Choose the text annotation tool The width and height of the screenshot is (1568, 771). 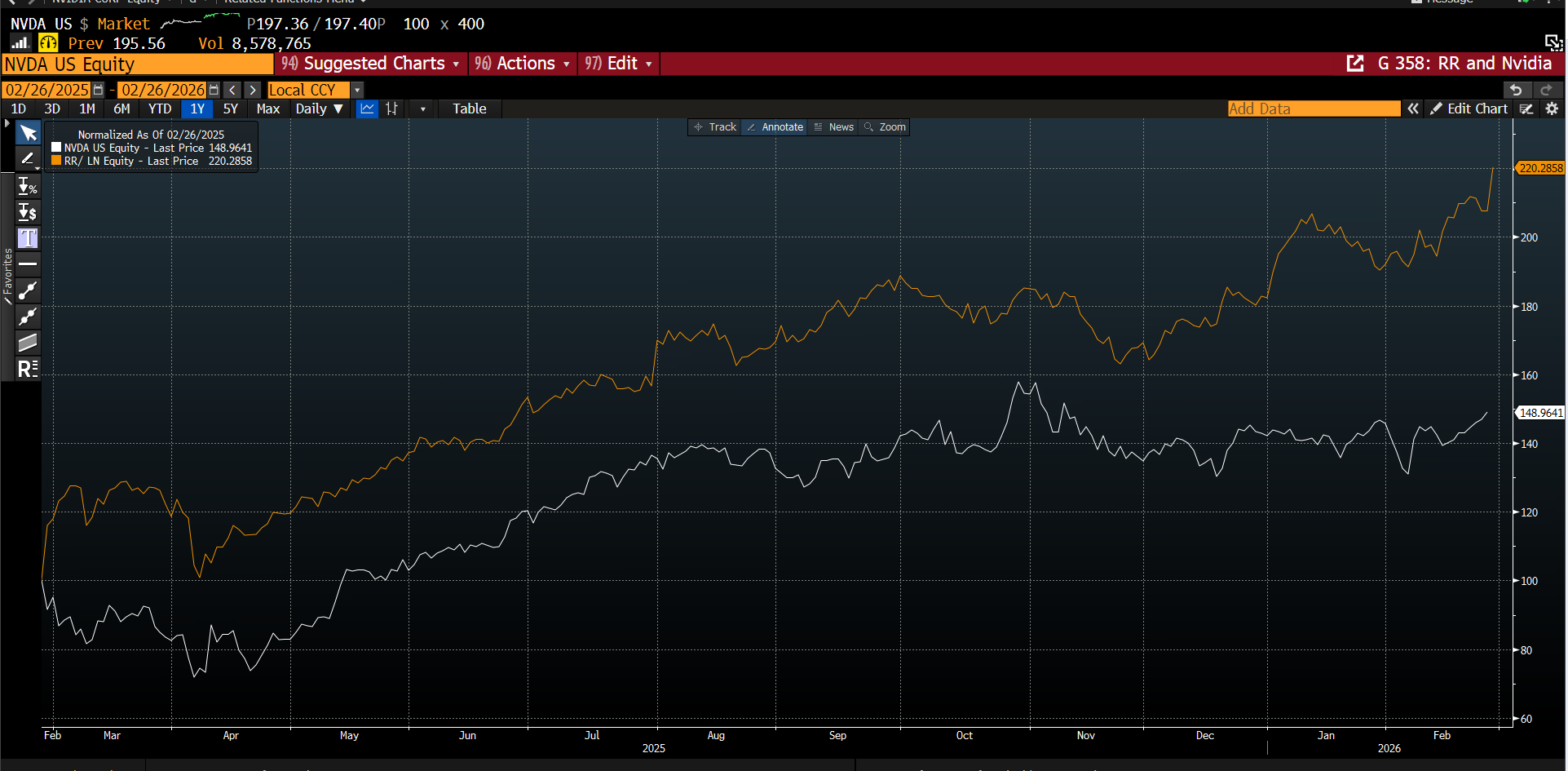(28, 238)
